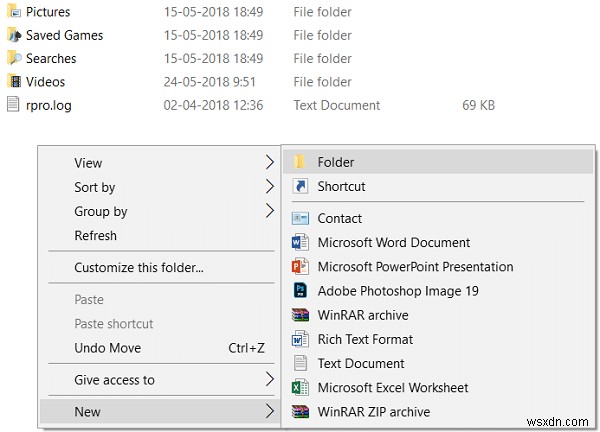
Task: Click the Excel Worksheet icon
Action: [300, 387]
